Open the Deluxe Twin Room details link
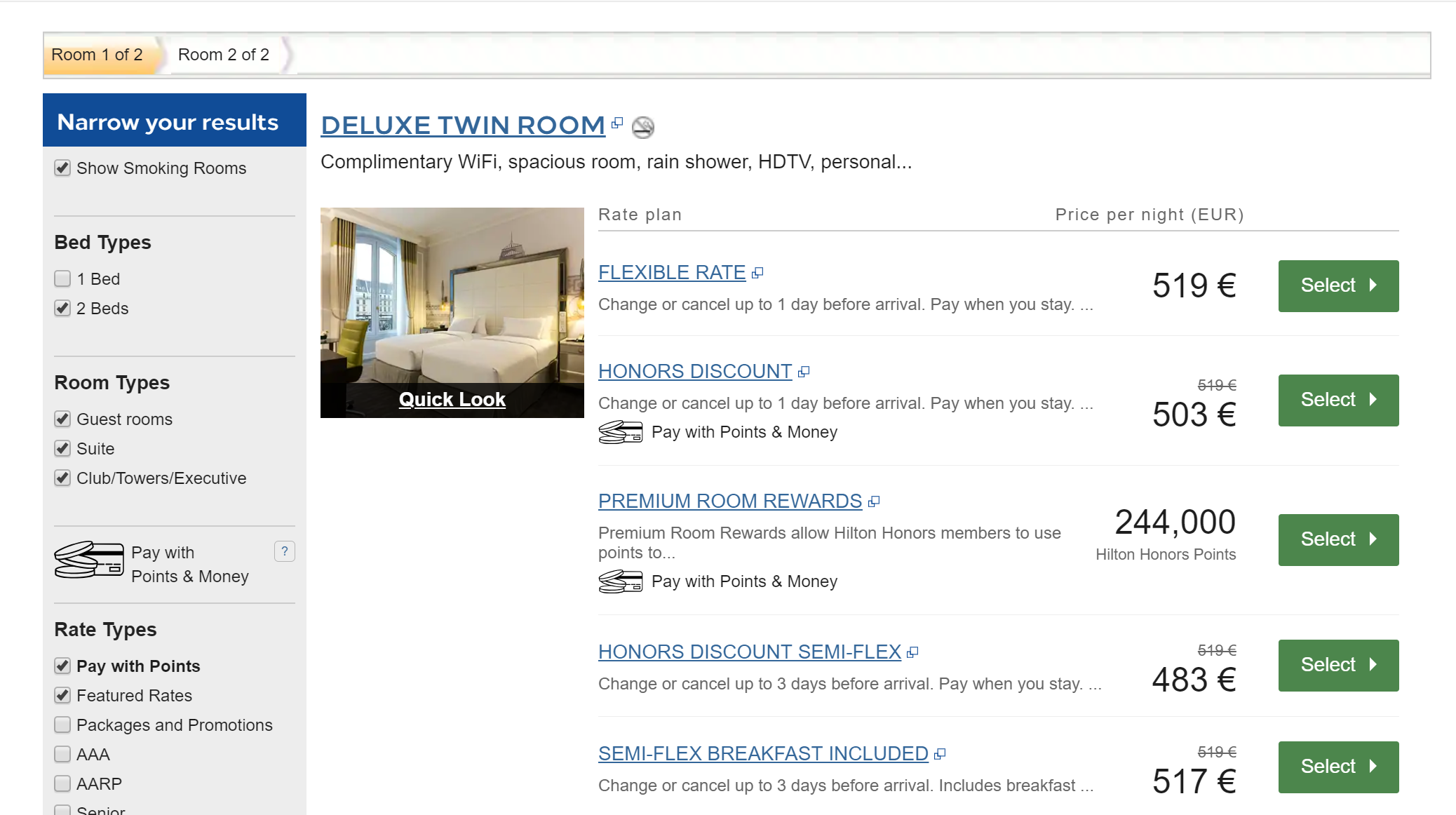This screenshot has height=815, width=1456. (463, 125)
